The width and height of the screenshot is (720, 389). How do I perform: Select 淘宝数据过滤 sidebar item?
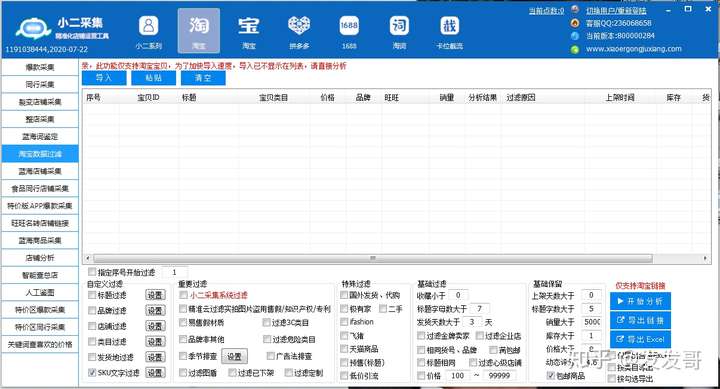tap(40, 154)
